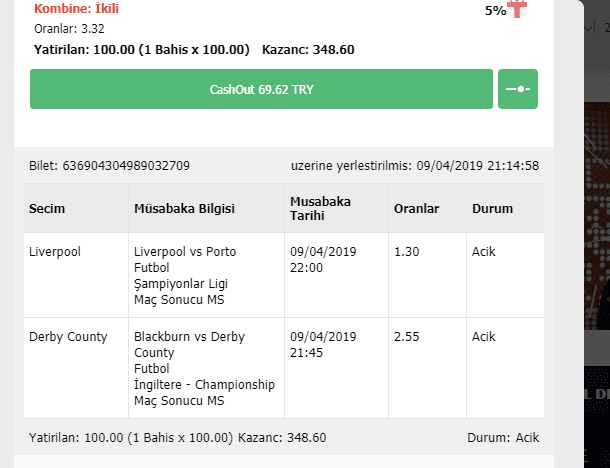The image size is (610, 468).
Task: Click the Durum column header
Action: pos(492,209)
